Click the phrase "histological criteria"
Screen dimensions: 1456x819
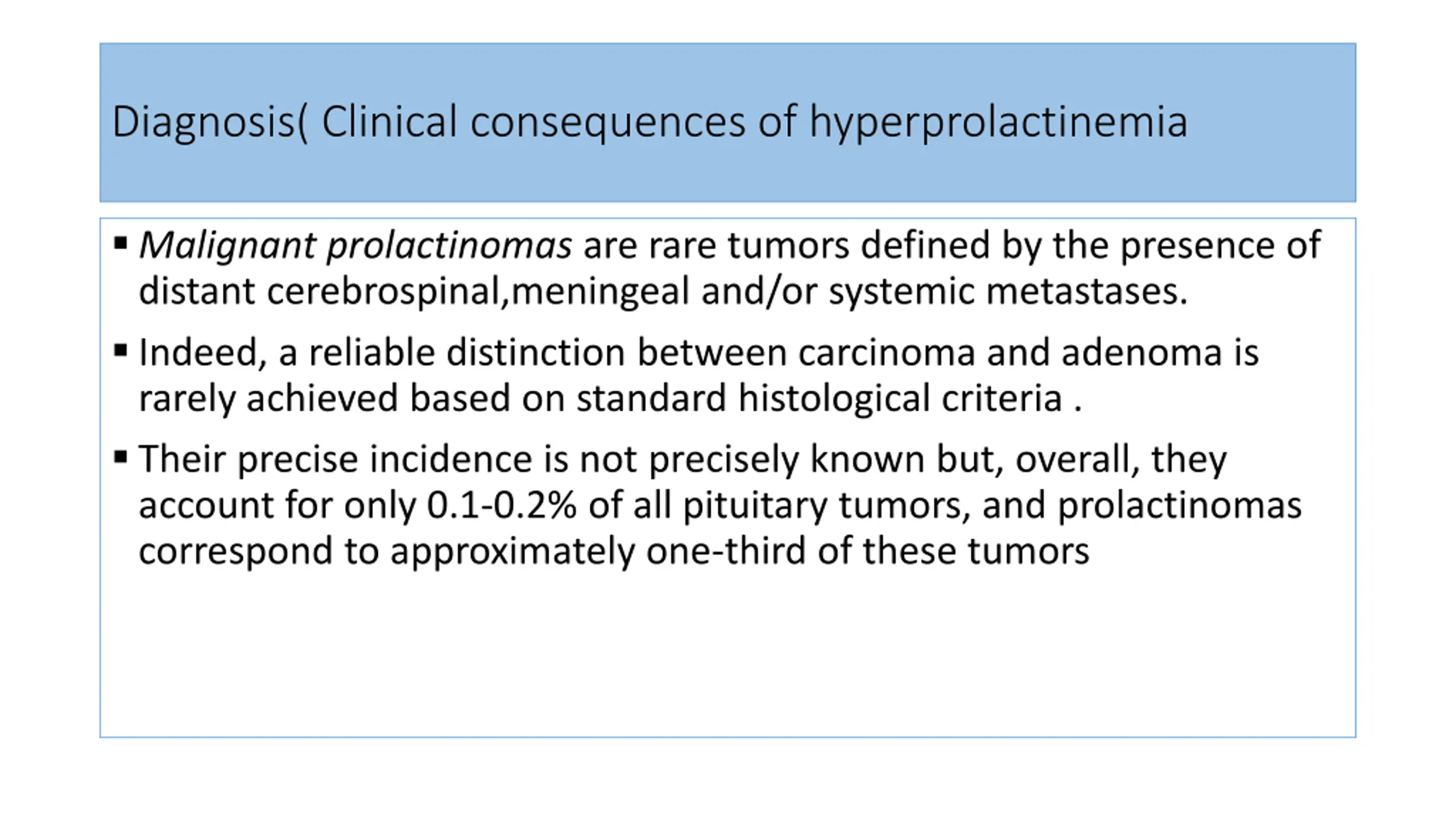pos(901,398)
